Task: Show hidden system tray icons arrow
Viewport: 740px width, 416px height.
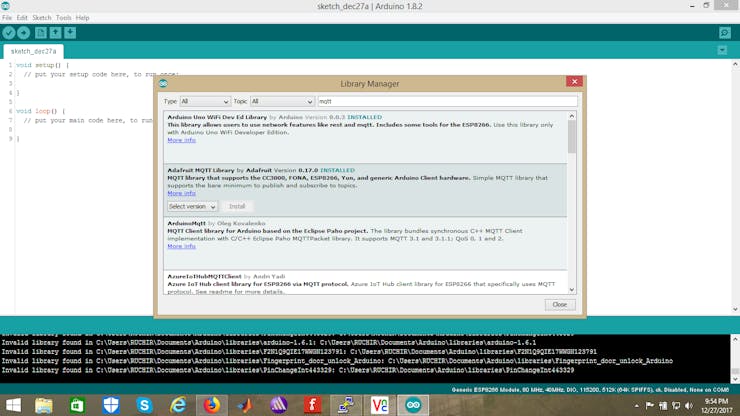Action: [636, 406]
